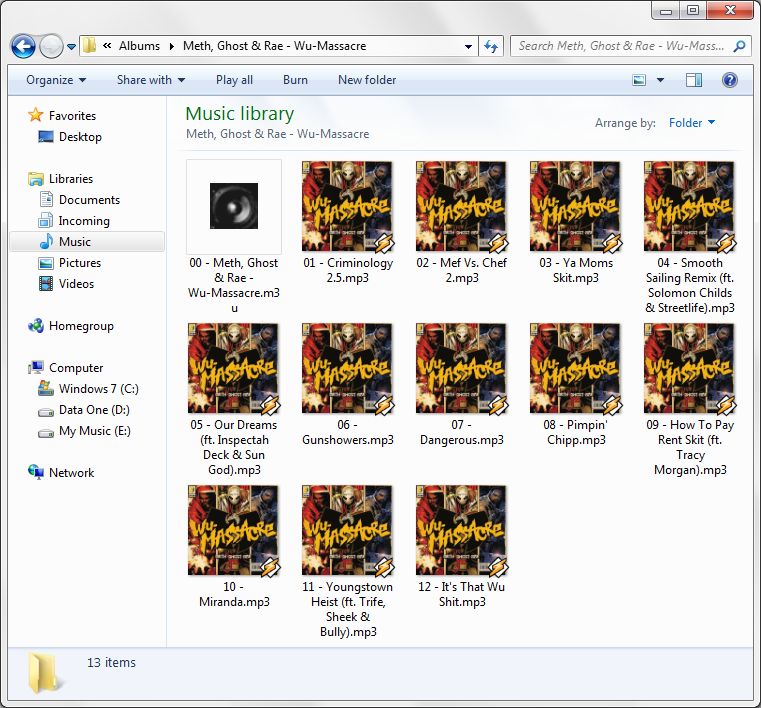Click Burn in the toolbar

click(295, 80)
